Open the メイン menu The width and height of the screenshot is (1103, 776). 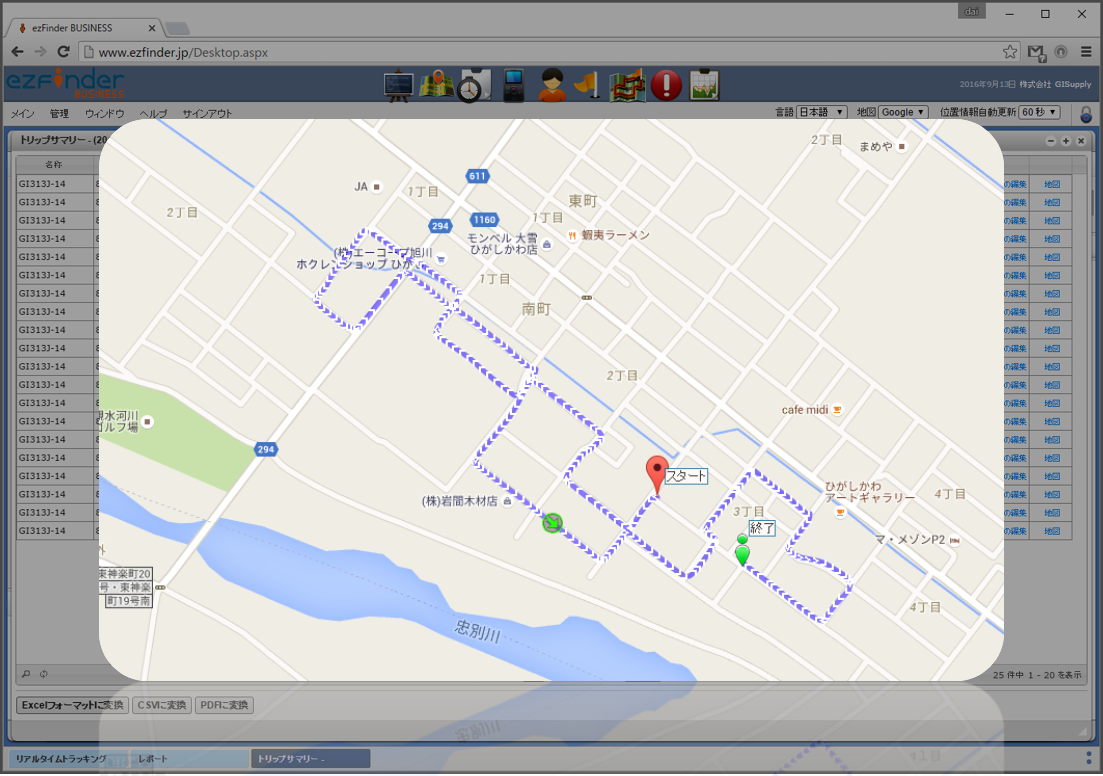pyautogui.click(x=23, y=113)
